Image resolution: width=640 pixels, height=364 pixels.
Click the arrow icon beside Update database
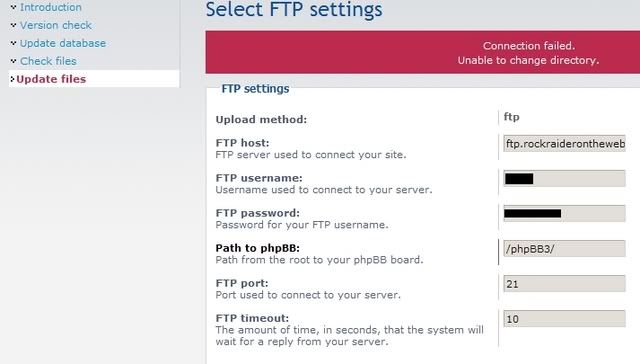coord(13,43)
